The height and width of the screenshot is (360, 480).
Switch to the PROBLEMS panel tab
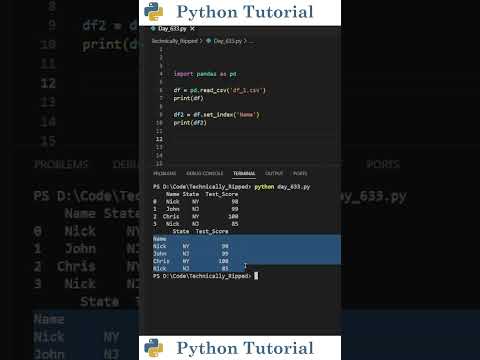click(164, 173)
